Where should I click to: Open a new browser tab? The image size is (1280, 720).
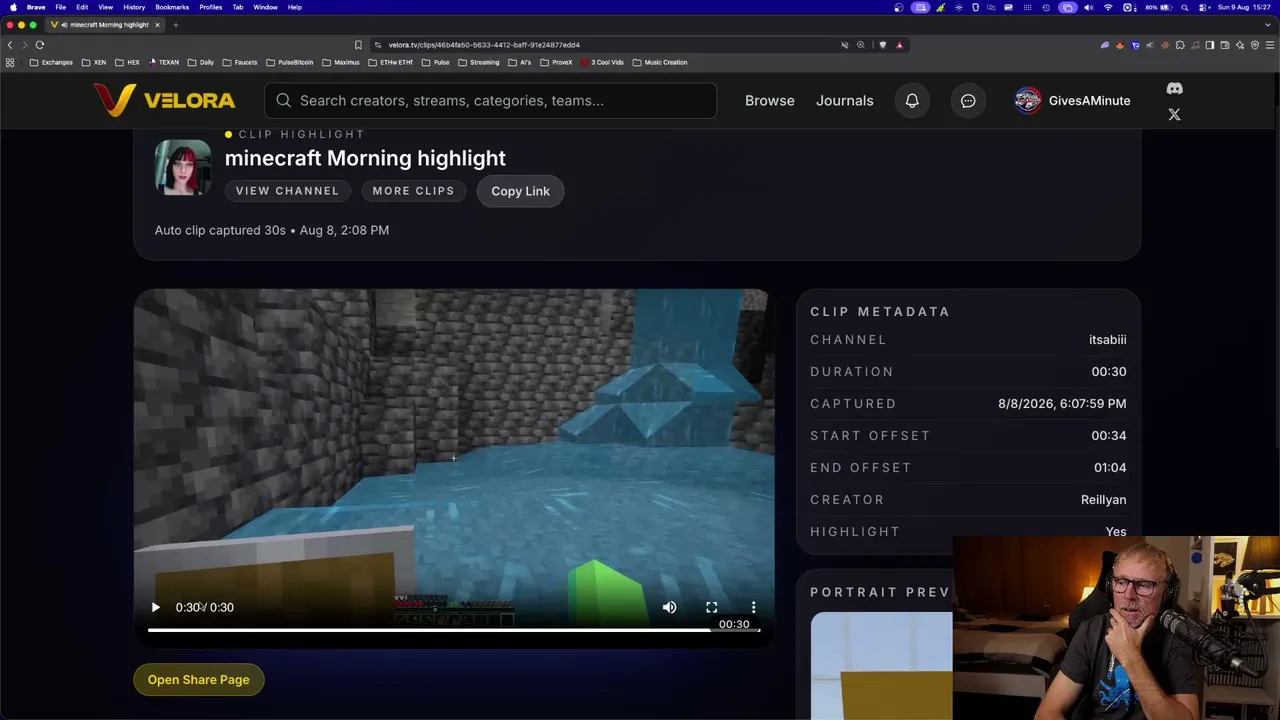[x=175, y=24]
